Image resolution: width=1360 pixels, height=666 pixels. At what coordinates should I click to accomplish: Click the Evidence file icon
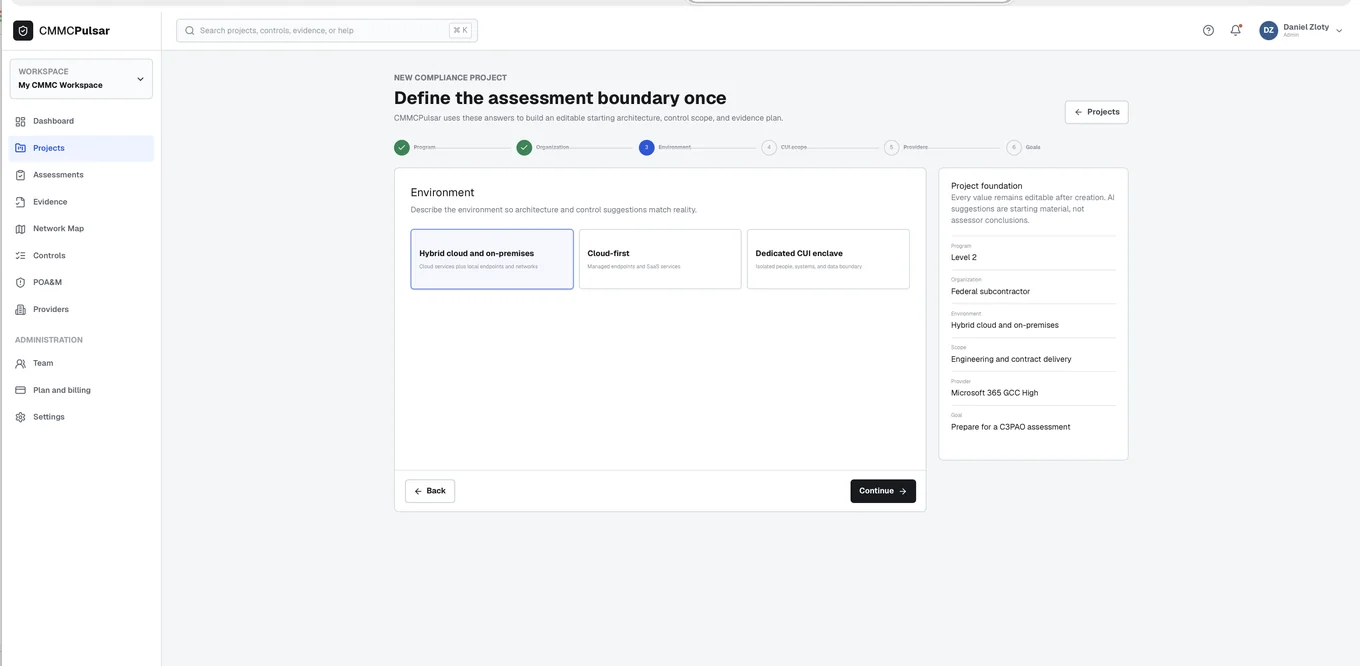pyautogui.click(x=20, y=202)
